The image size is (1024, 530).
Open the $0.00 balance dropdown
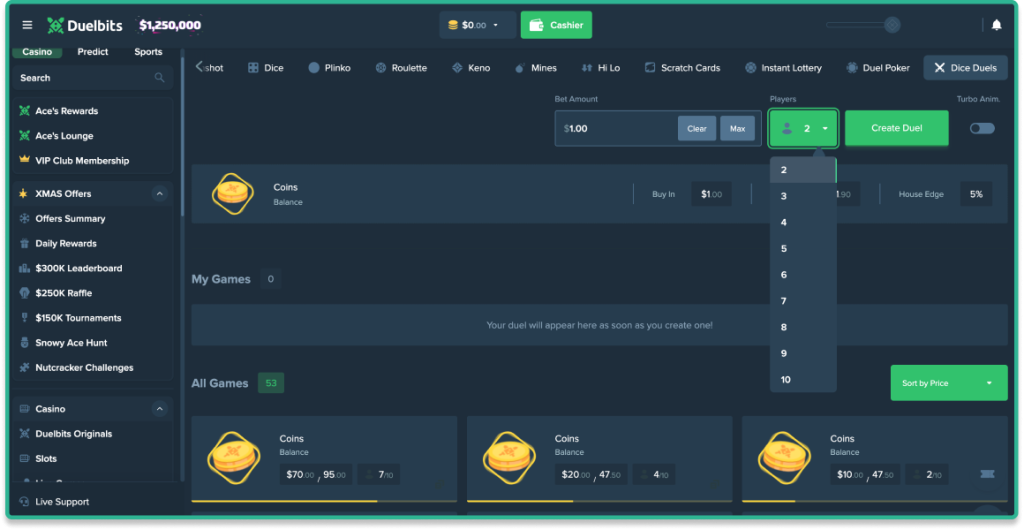tap(477, 25)
